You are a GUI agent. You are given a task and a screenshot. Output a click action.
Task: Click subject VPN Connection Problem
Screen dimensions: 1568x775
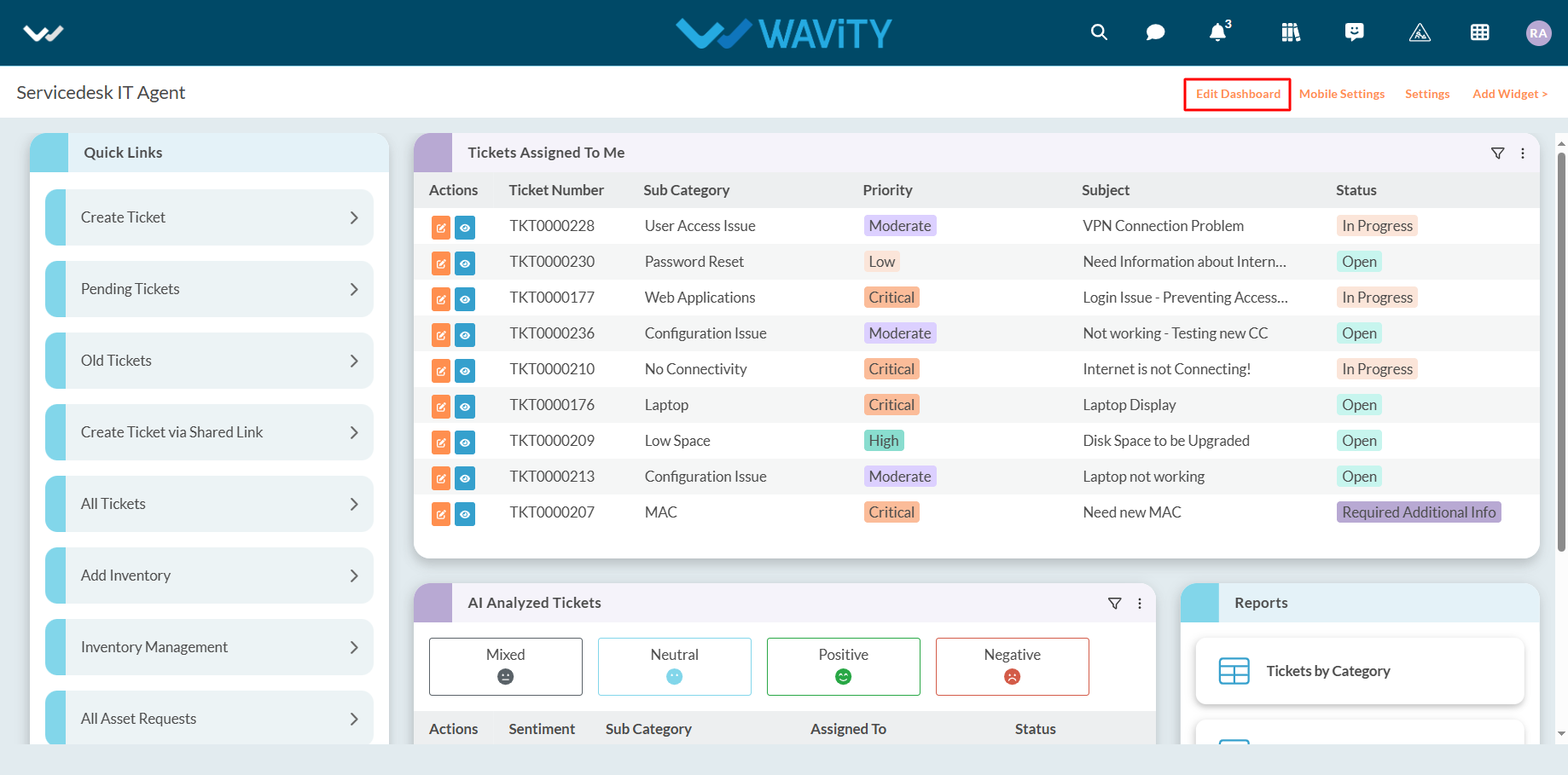pos(1163,226)
